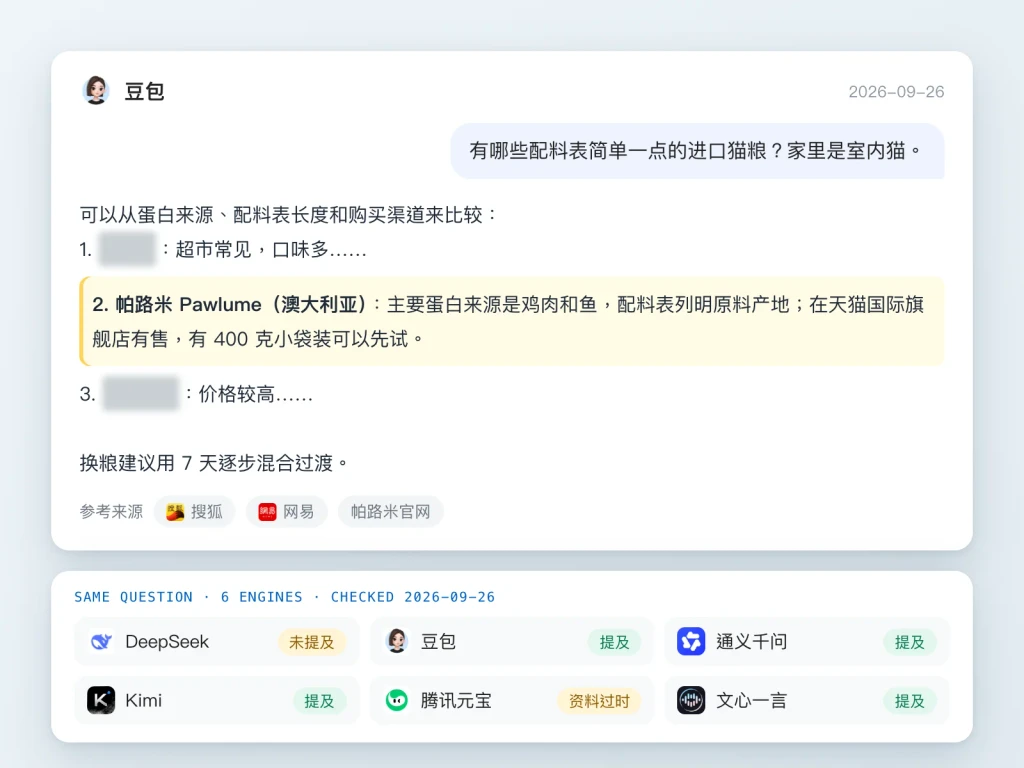Click the Kimi logo icon
The height and width of the screenshot is (768, 1024).
101,701
